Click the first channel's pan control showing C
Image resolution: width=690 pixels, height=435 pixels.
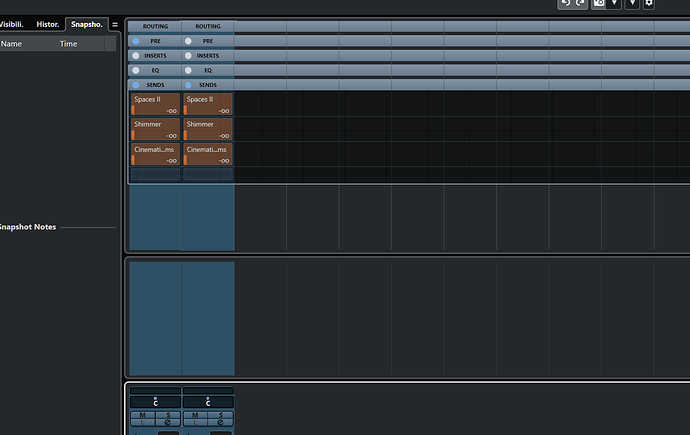pyautogui.click(x=155, y=402)
